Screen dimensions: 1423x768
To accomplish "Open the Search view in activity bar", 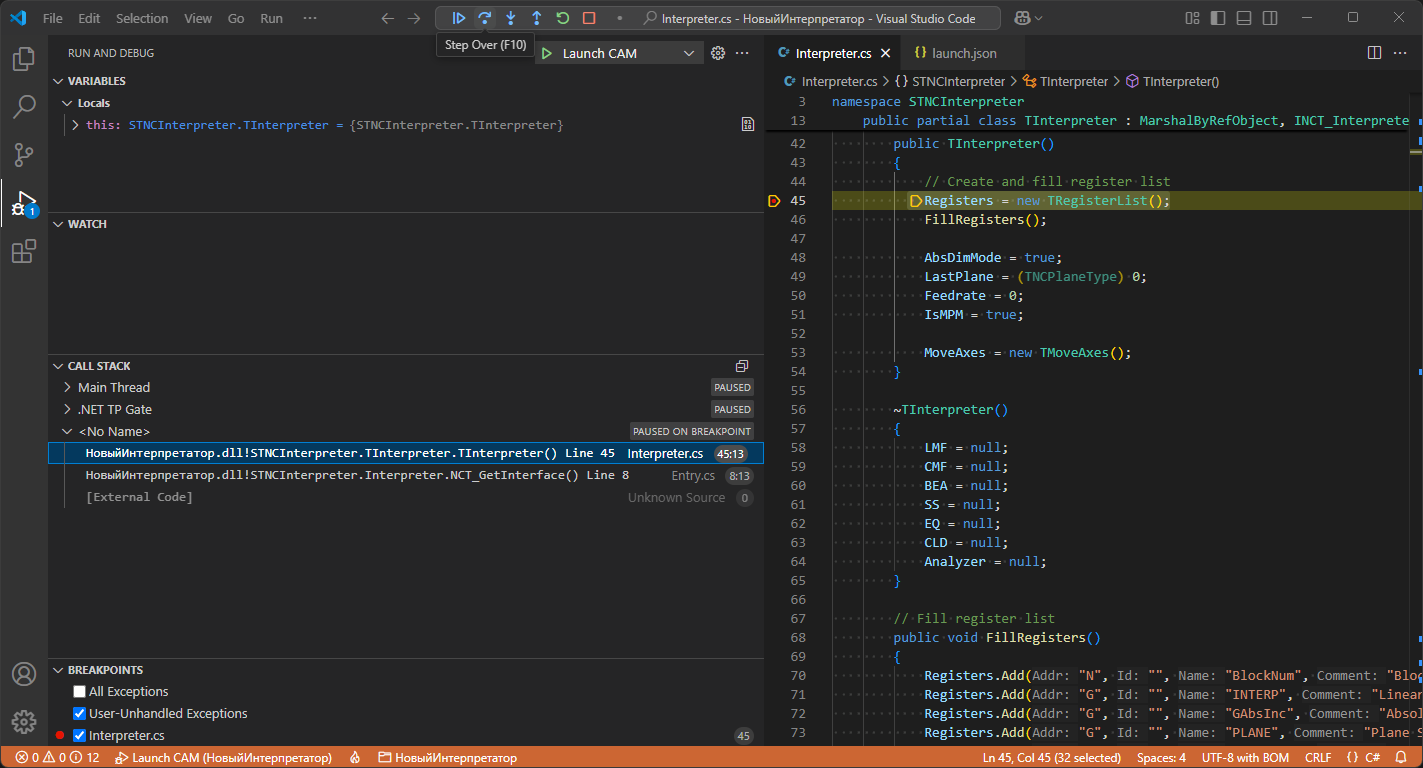I will click(24, 107).
